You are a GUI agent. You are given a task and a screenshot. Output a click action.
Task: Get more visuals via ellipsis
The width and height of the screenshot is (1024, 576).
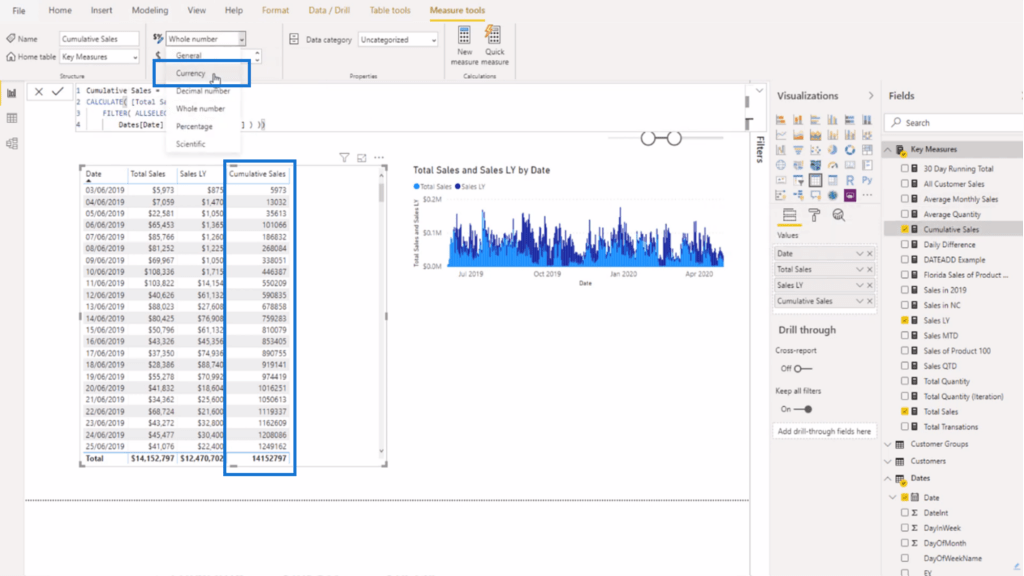click(867, 195)
